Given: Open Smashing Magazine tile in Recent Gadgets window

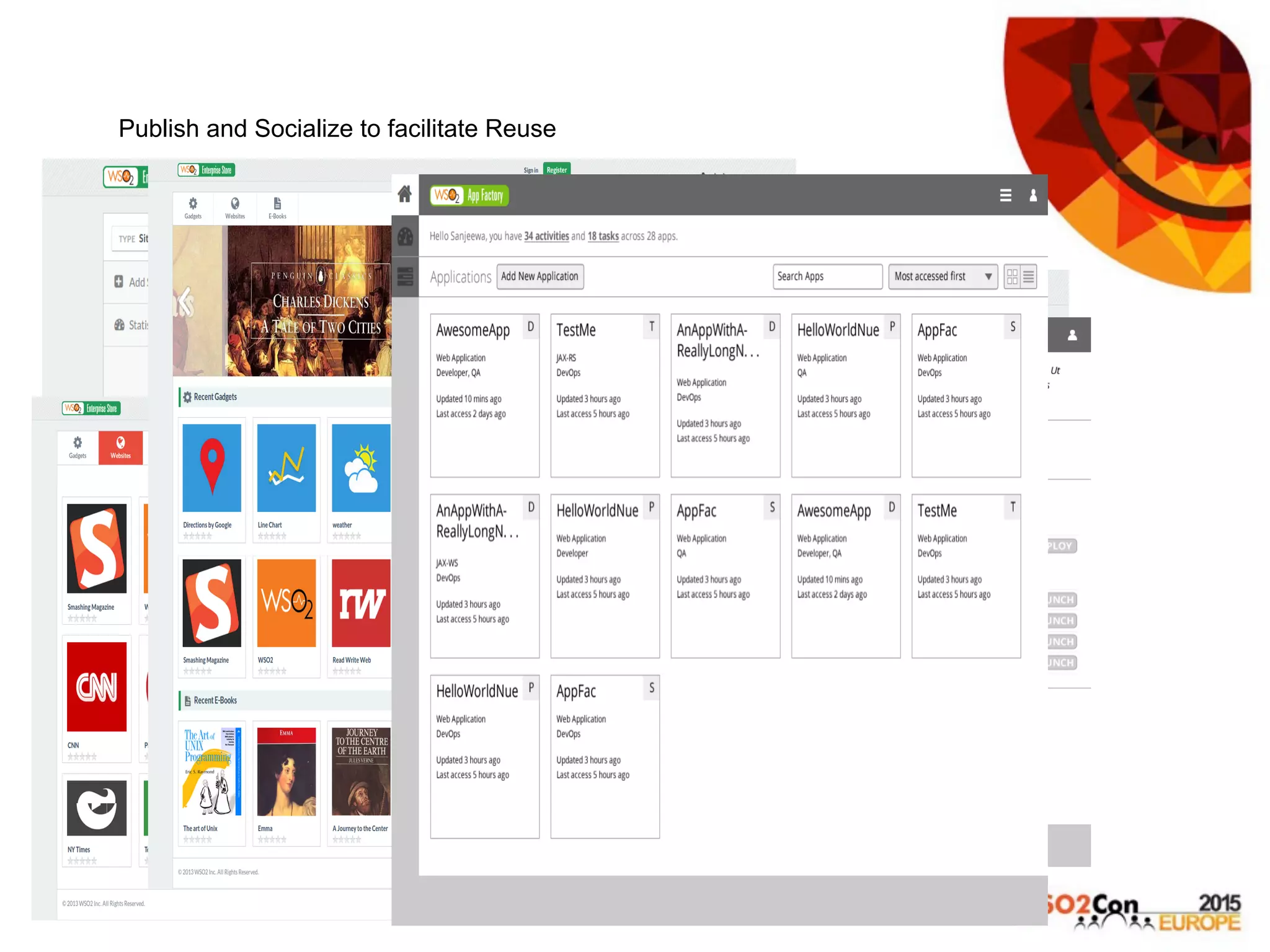Looking at the screenshot, I should [211, 615].
